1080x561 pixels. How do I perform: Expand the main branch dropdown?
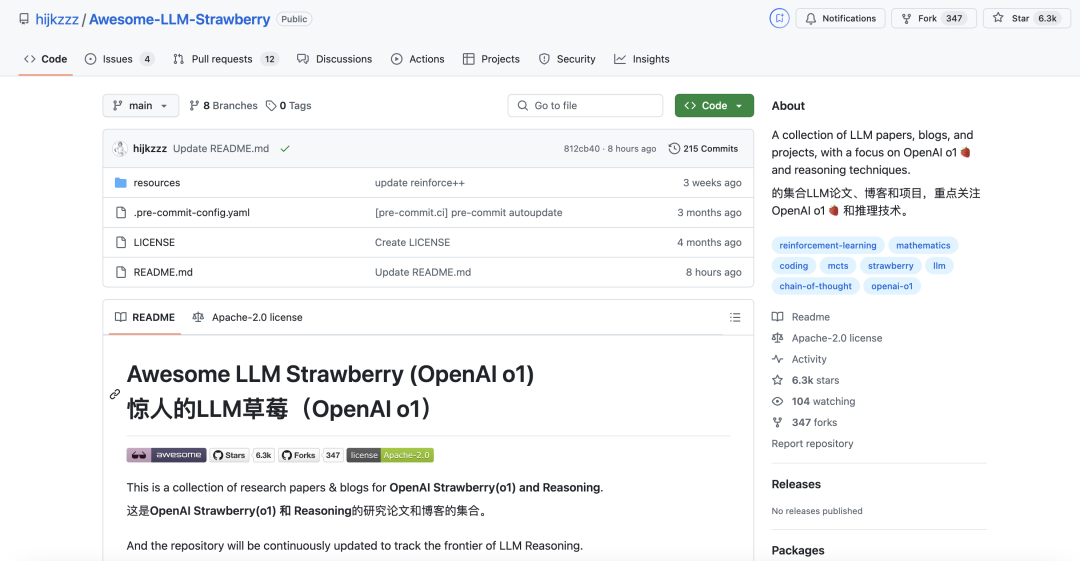tap(141, 106)
